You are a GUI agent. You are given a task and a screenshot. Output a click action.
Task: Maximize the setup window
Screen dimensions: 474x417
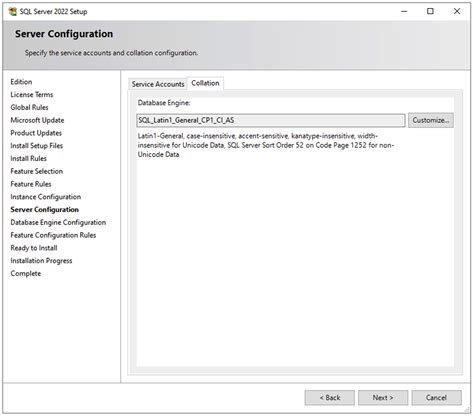(x=430, y=11)
